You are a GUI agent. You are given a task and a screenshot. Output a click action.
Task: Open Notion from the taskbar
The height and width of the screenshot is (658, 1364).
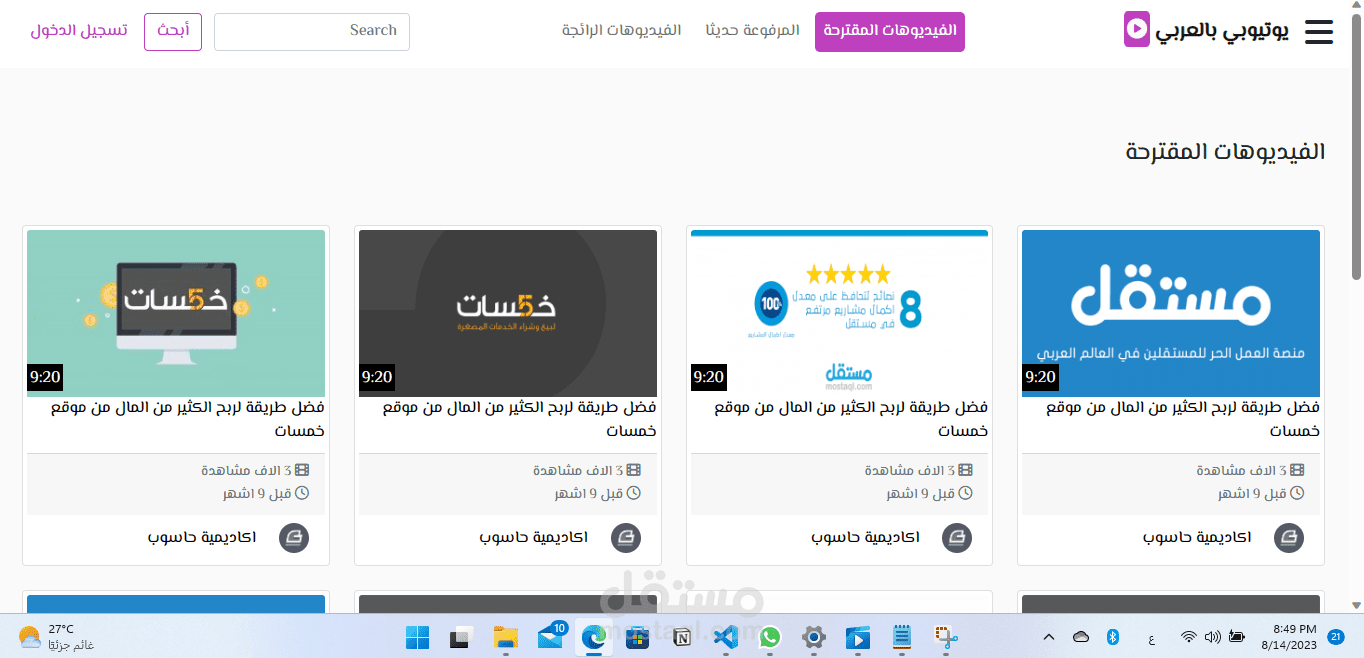(x=682, y=637)
